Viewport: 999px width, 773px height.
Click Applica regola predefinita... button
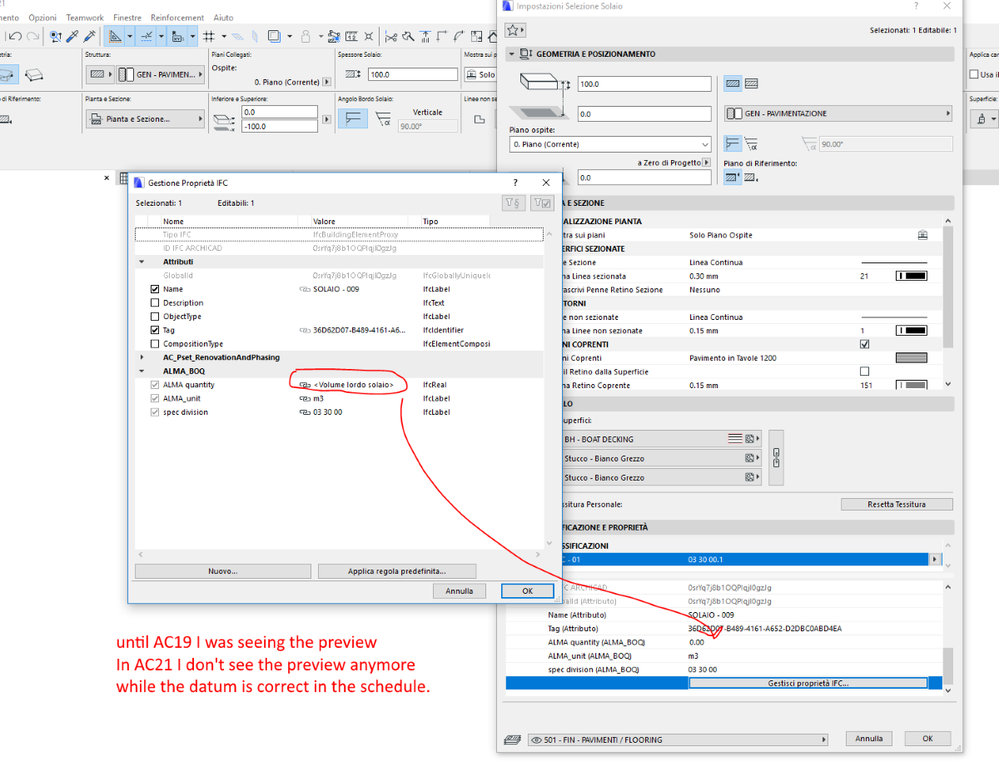(397, 571)
